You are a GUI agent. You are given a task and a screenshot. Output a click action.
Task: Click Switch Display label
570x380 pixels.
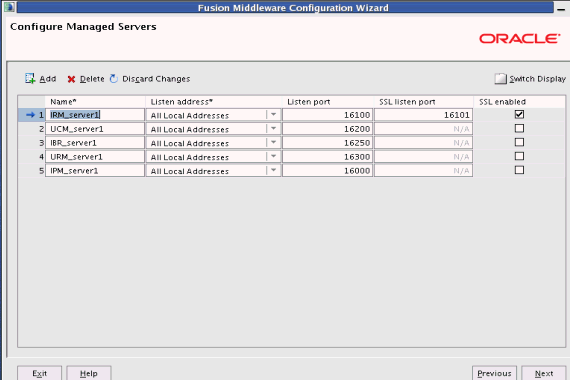tap(537, 79)
